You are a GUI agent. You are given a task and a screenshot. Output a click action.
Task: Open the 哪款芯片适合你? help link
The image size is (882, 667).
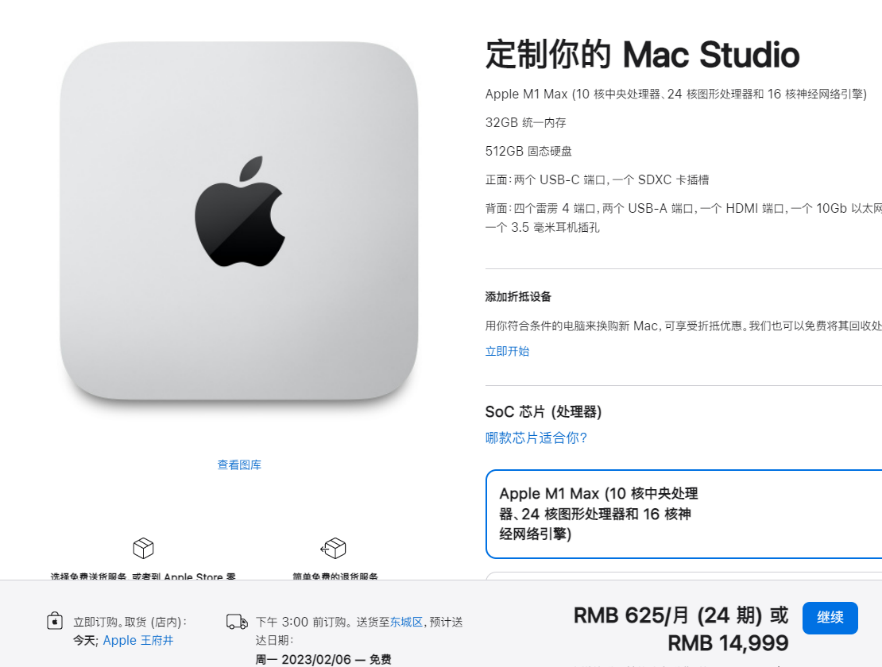(x=536, y=438)
